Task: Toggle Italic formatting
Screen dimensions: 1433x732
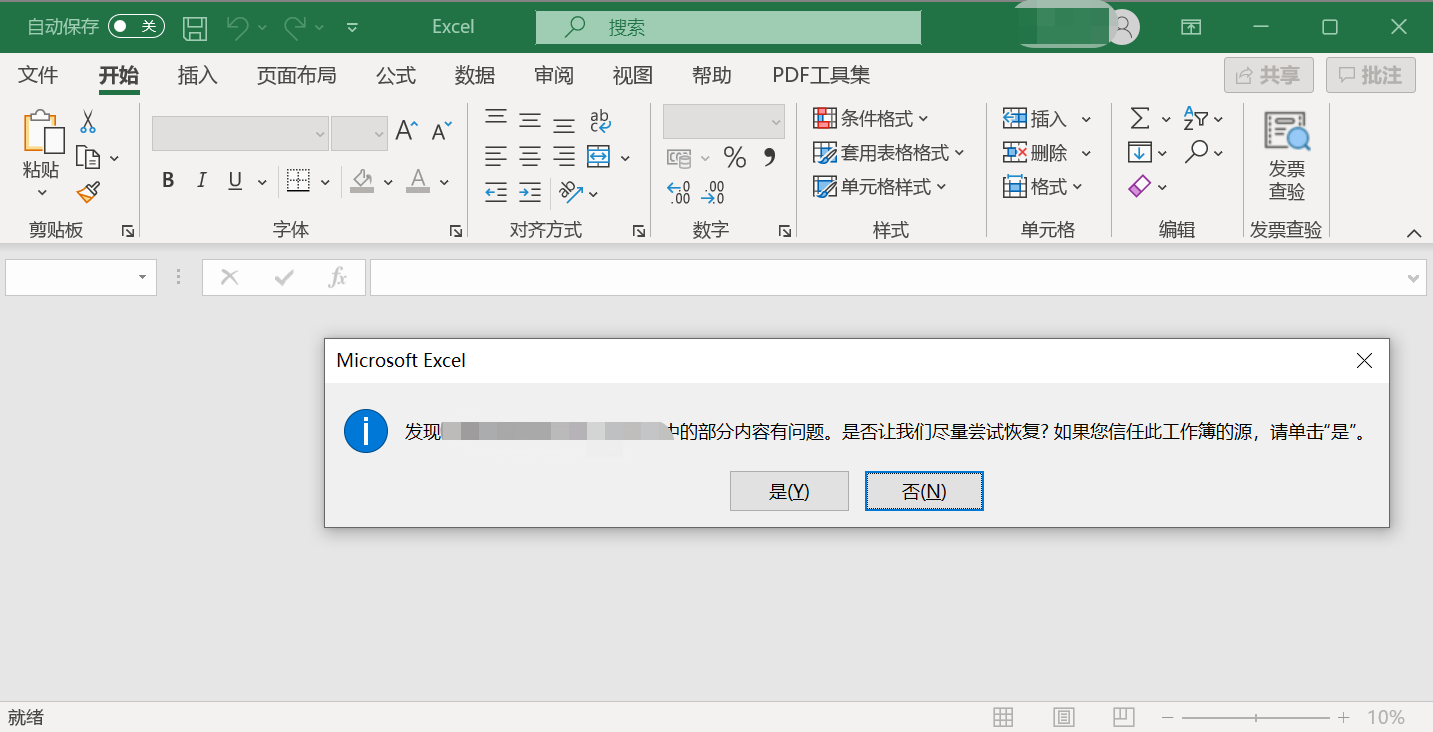Action: tap(201, 180)
